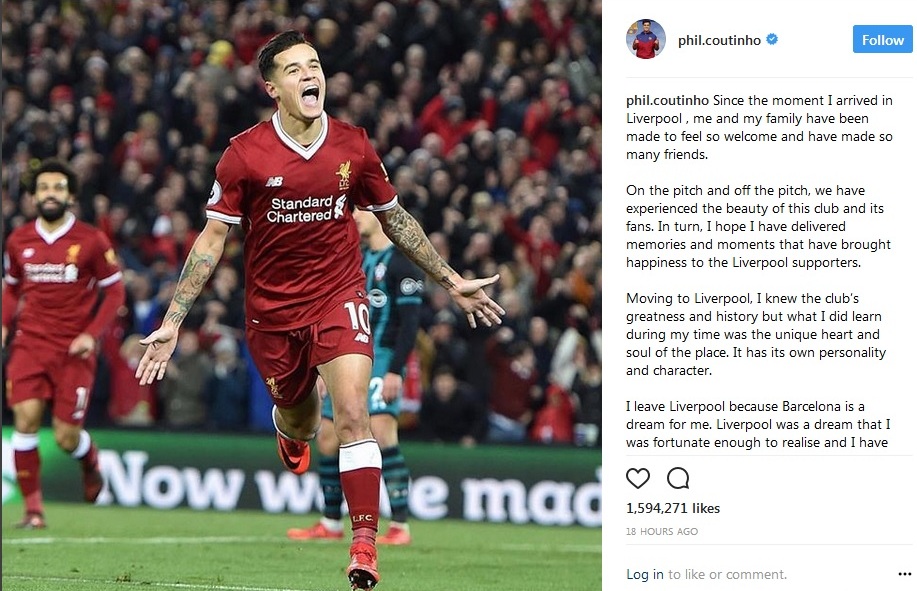Click the number 10 on the red shorts
This screenshot has height=591, width=917.
[x=357, y=317]
